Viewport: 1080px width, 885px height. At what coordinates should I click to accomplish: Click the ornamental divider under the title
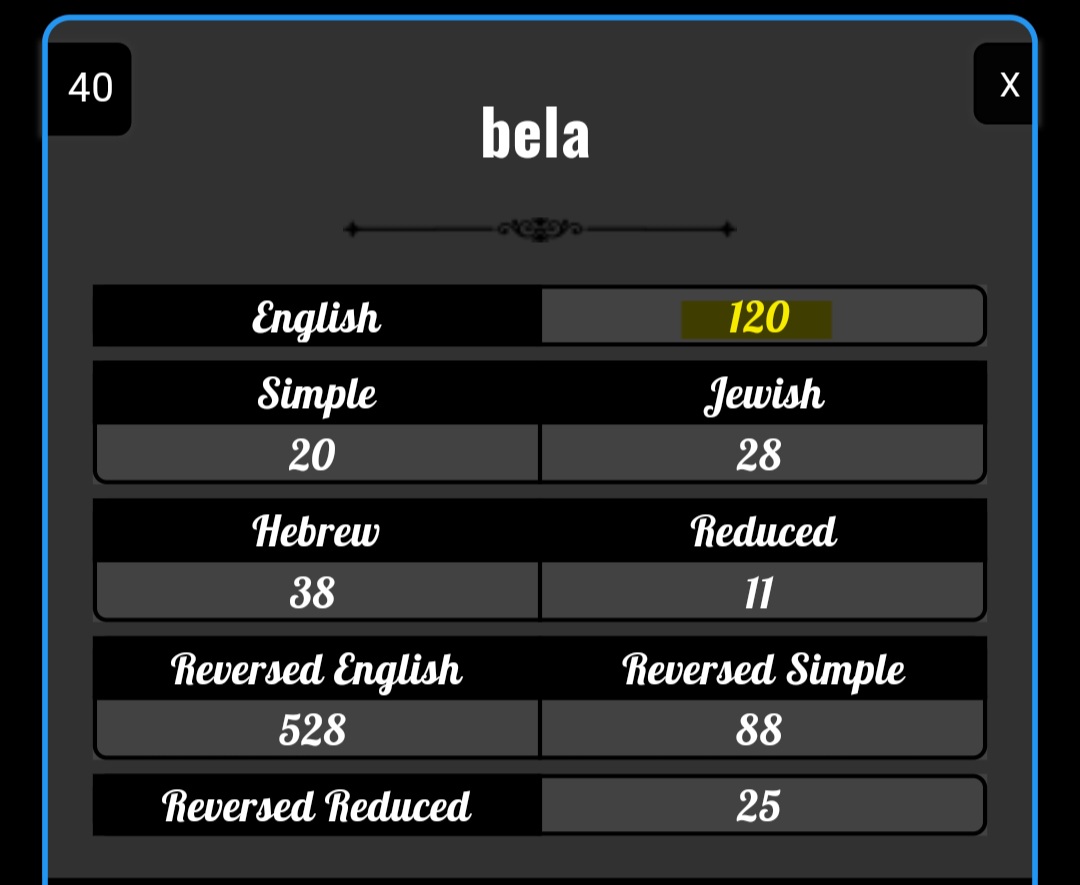(x=540, y=229)
